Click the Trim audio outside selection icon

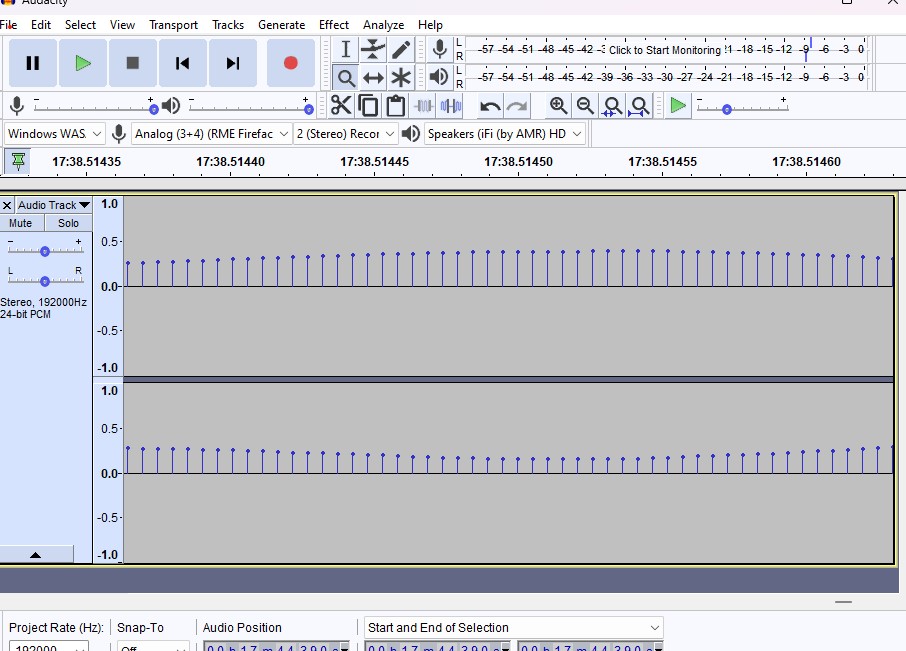point(424,106)
